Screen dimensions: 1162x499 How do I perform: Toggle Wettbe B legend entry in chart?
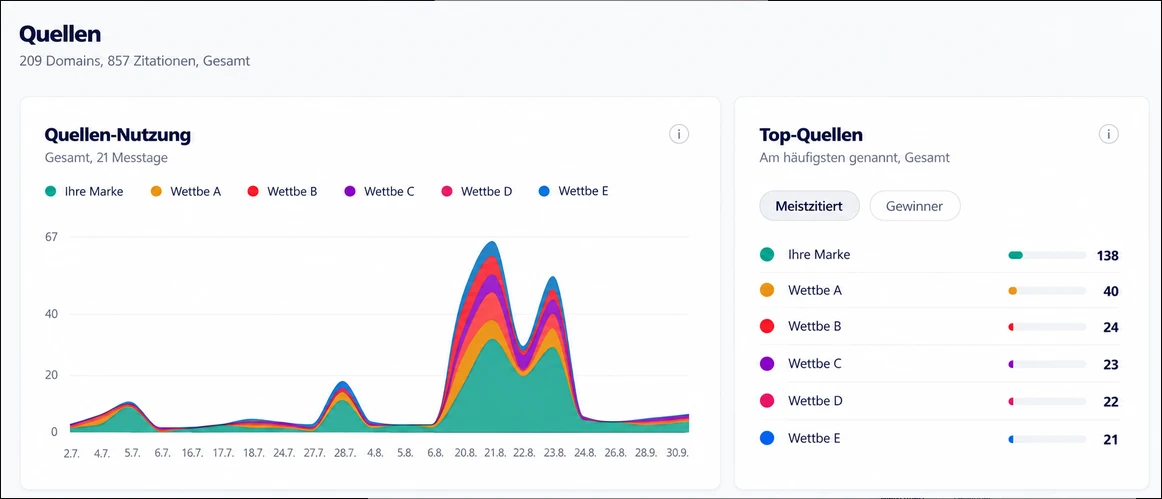coord(282,191)
